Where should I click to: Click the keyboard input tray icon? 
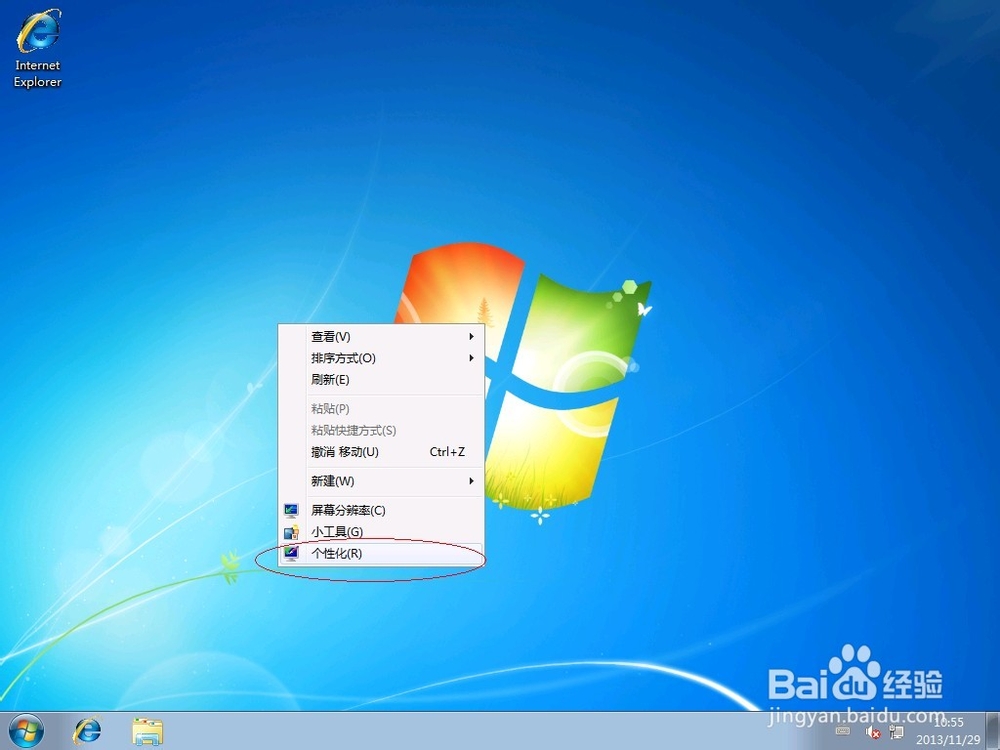(x=842, y=732)
